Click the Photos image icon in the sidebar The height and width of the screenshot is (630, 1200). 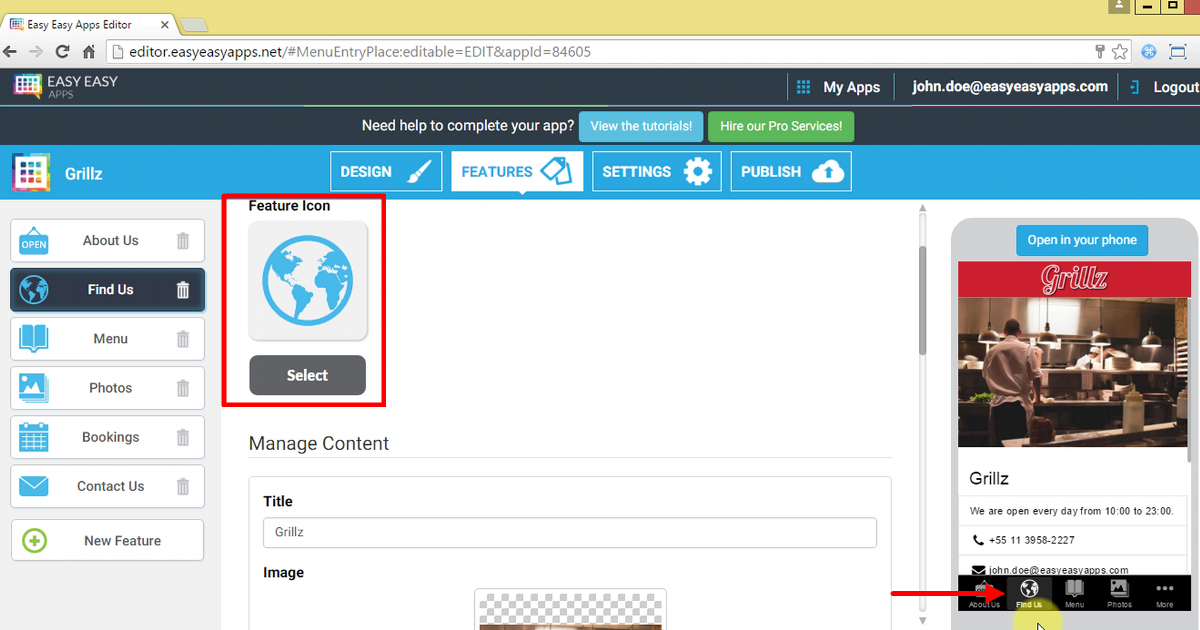[33, 387]
